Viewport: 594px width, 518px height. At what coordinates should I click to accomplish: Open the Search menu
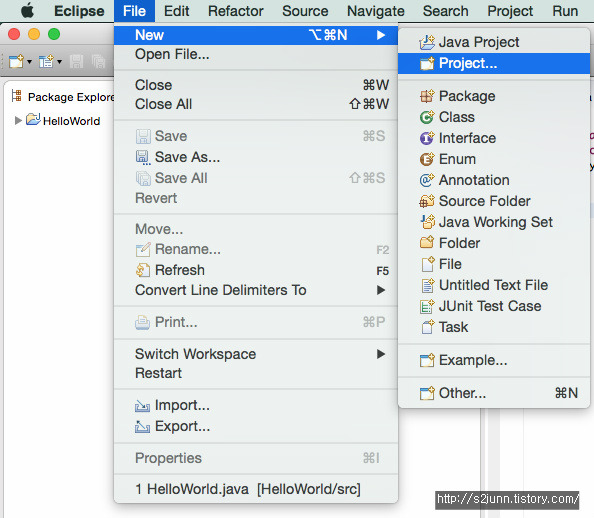click(x=446, y=11)
